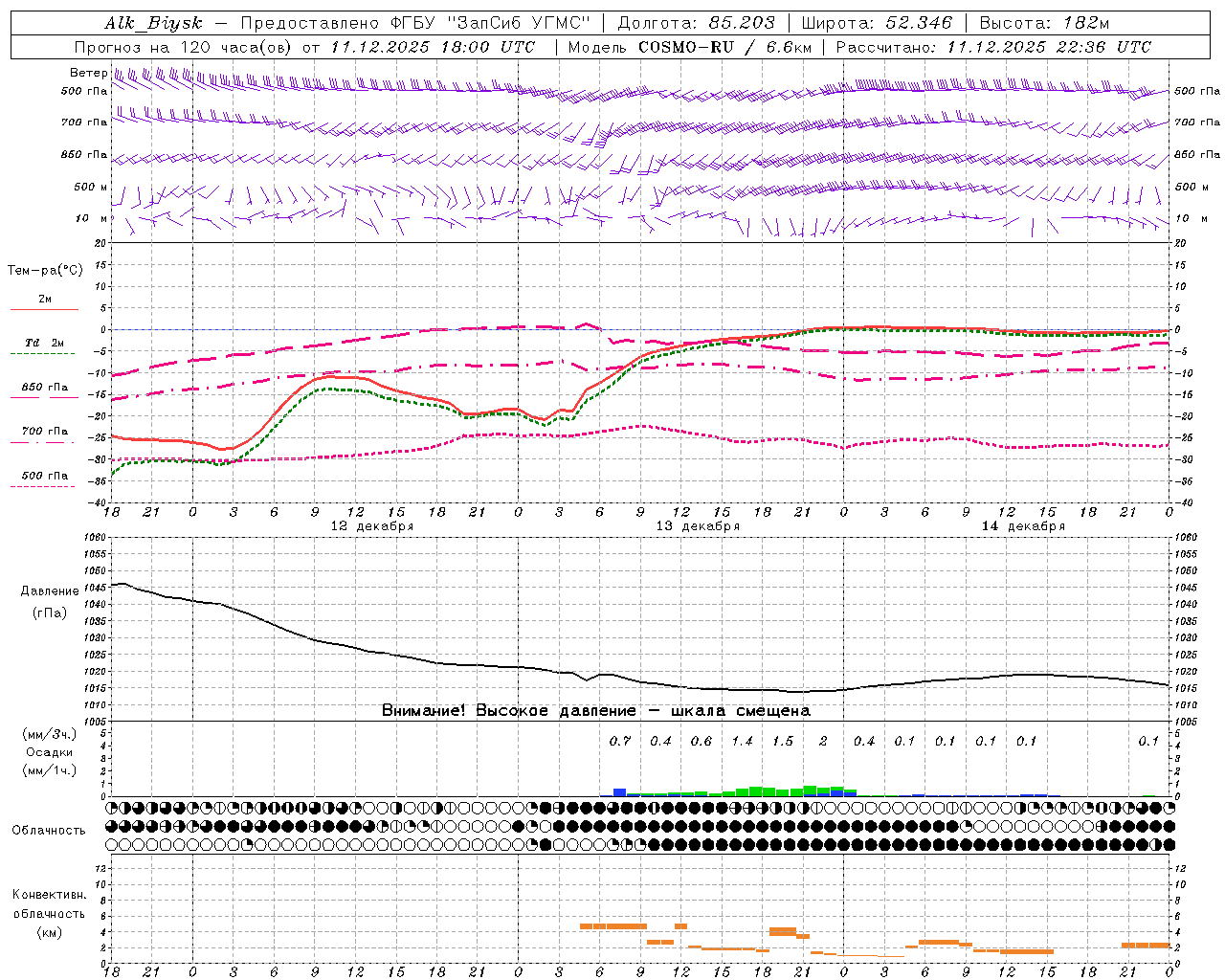Click the Конвективн. label
This screenshot has width=1225, height=980.
50,895
